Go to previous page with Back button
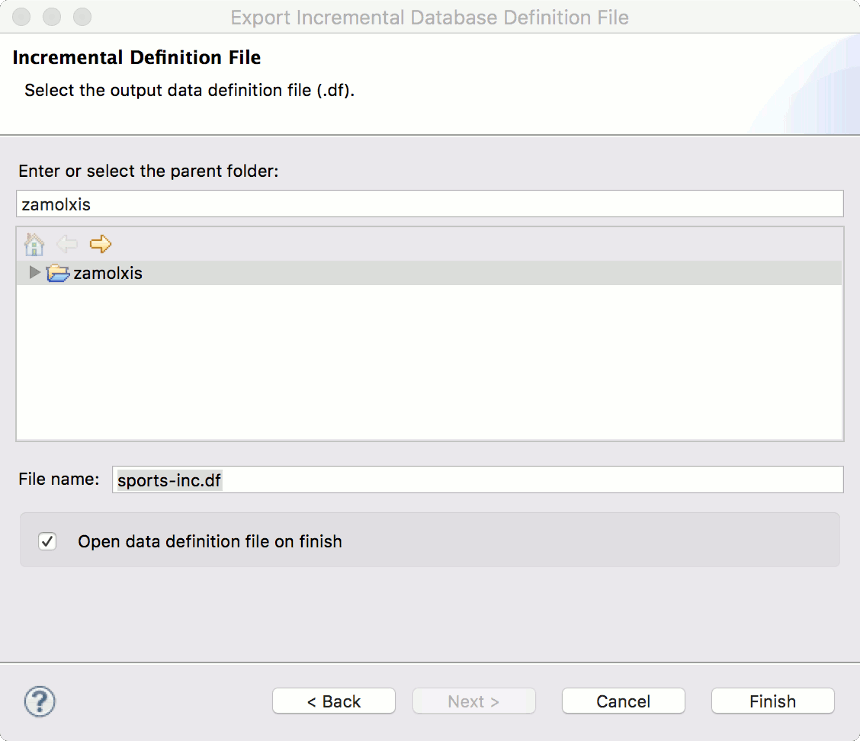Image resolution: width=860 pixels, height=741 pixels. click(x=334, y=701)
